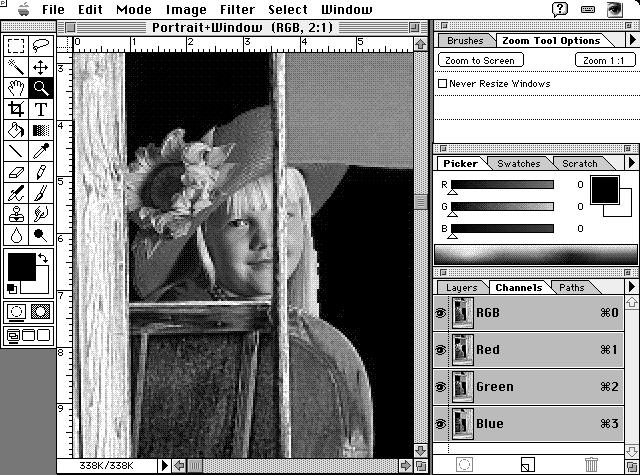Swap foreground and background colors
This screenshot has width=640, height=475.
tap(42, 258)
